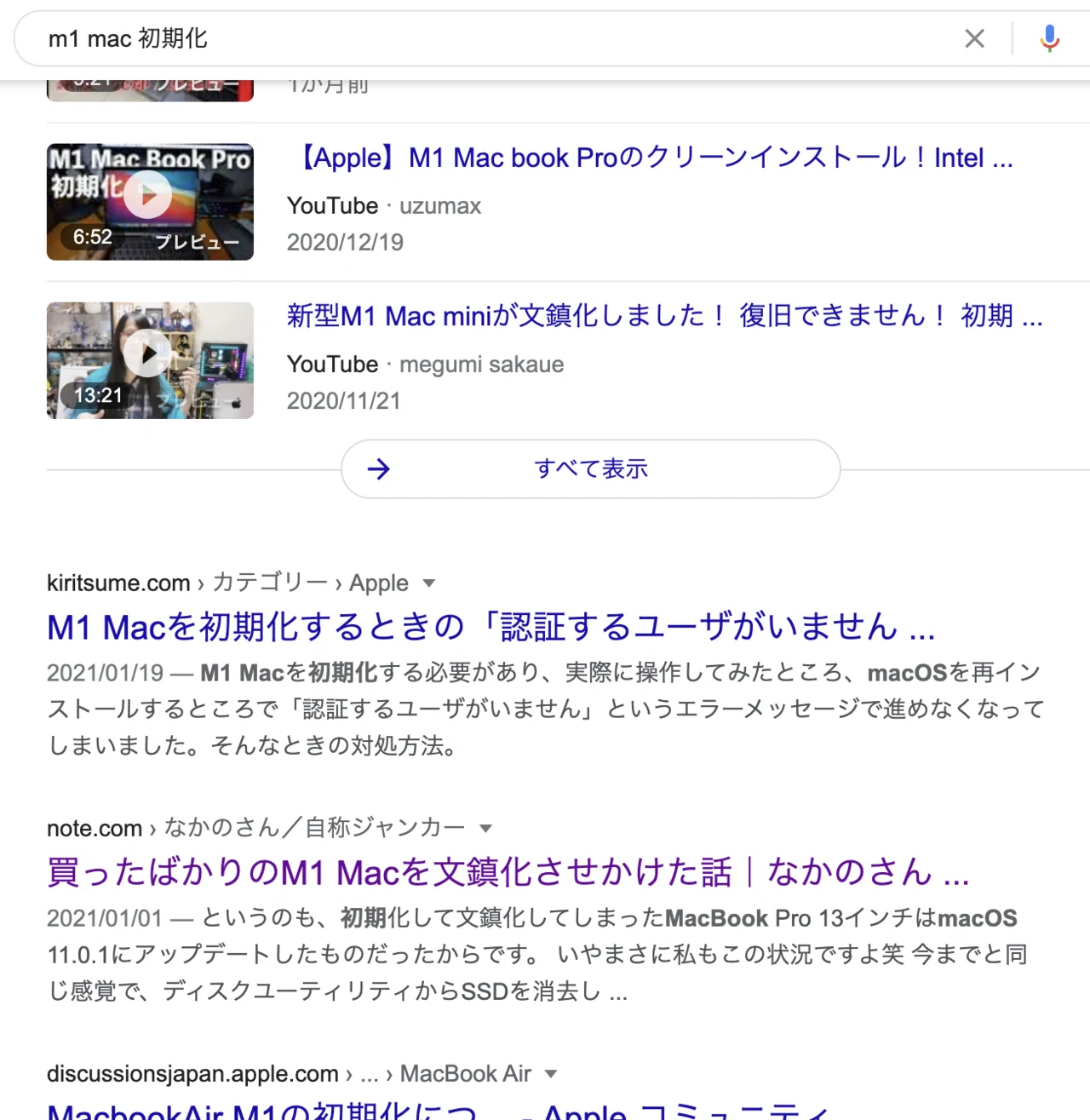Expand the dropdown arrow next to MacBook Air breadcrumb
The image size is (1090, 1120).
(551, 1074)
